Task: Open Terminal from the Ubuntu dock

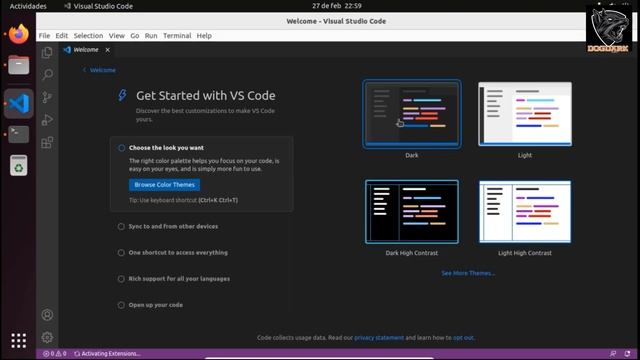Action: 19,134
